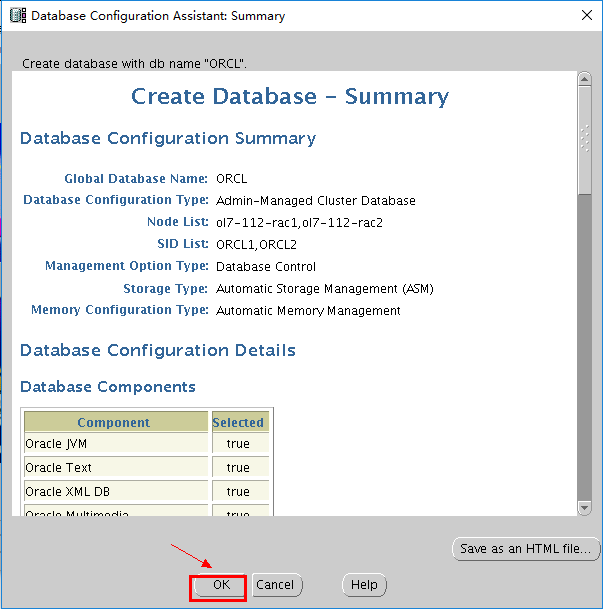Image resolution: width=603 pixels, height=609 pixels.
Task: Select 'Admin-Managed Cluster Database' value
Action: pyautogui.click(x=316, y=200)
